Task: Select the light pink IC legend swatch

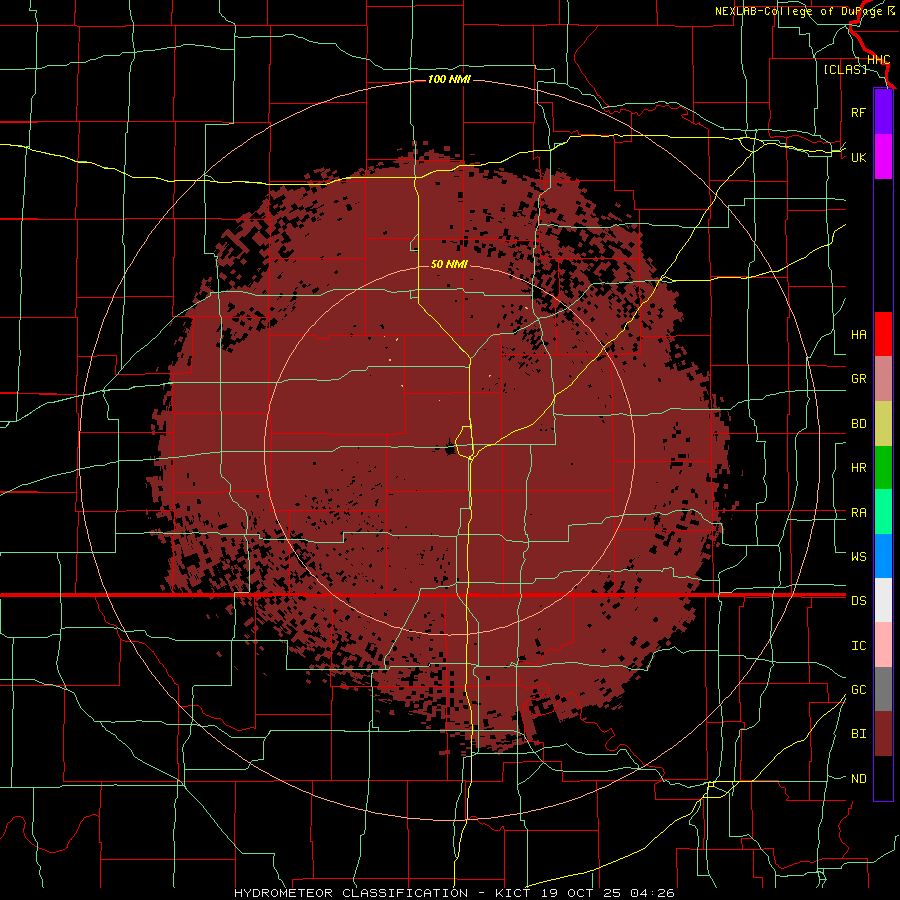Action: pos(883,645)
